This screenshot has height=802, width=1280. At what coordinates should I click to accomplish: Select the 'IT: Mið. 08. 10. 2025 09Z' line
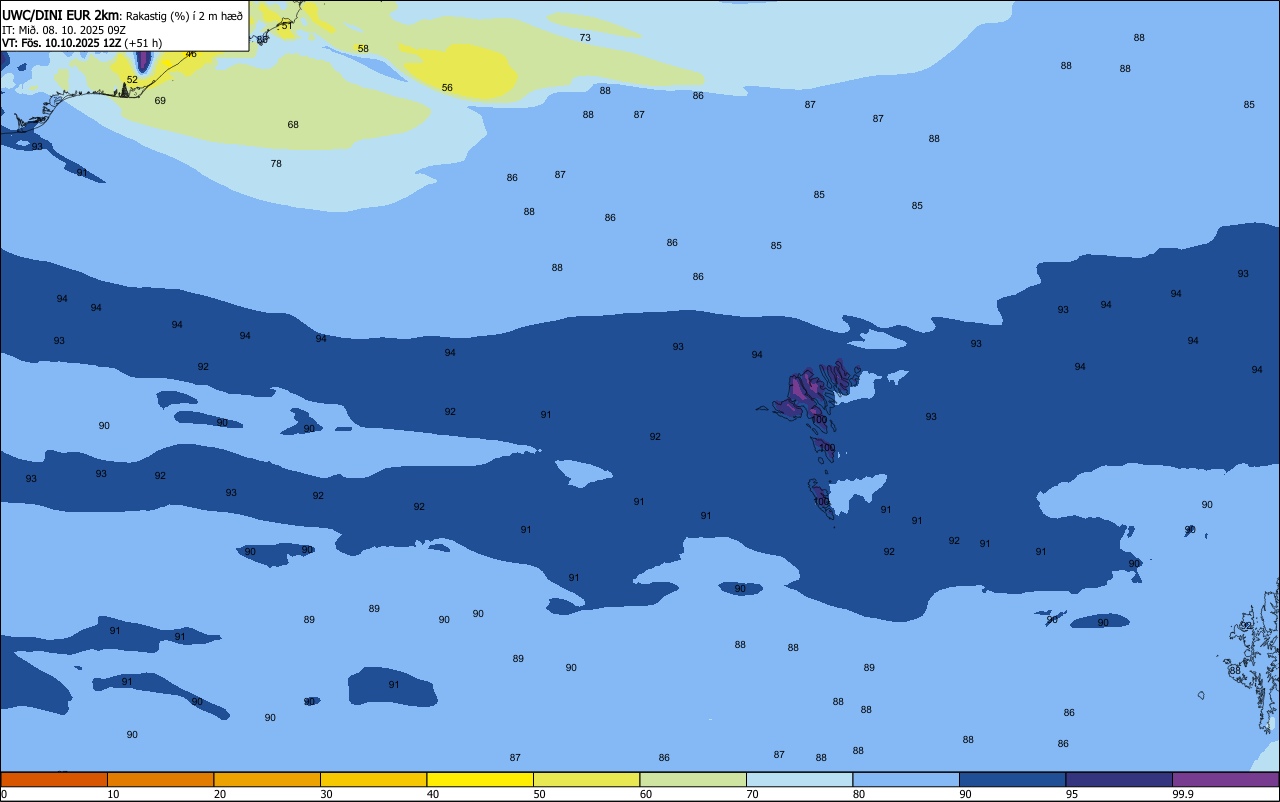pos(64,29)
